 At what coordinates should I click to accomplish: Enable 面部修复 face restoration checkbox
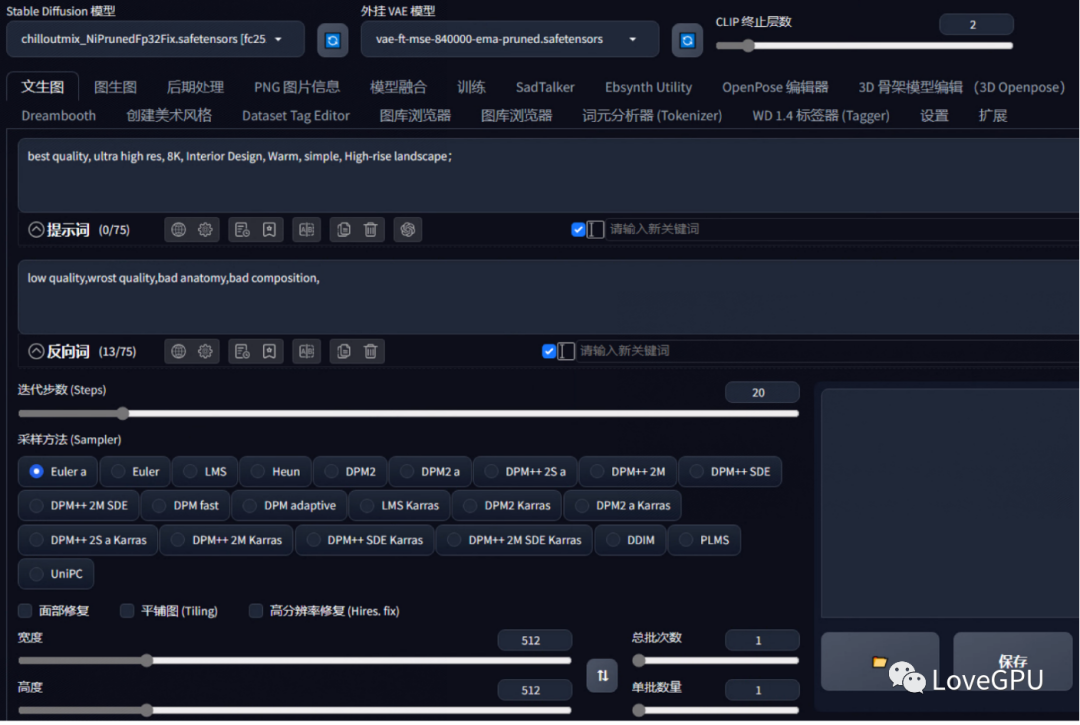(x=25, y=611)
